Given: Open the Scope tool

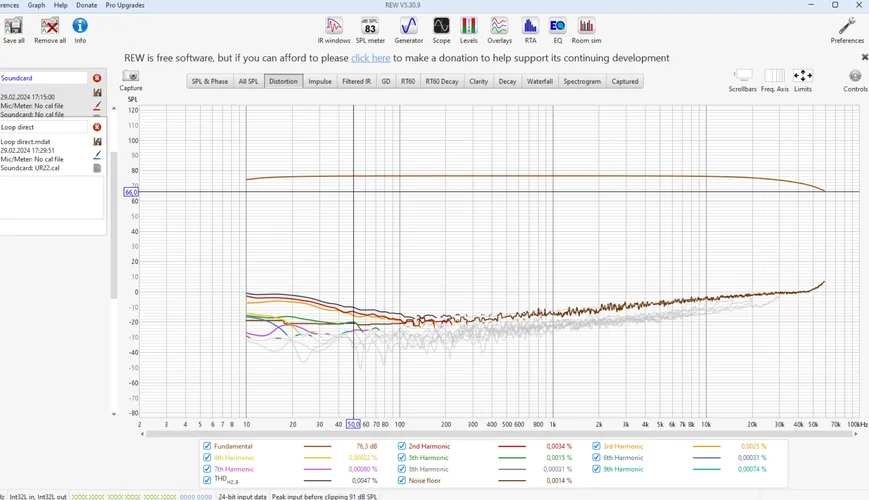Looking at the screenshot, I should tap(441, 26).
